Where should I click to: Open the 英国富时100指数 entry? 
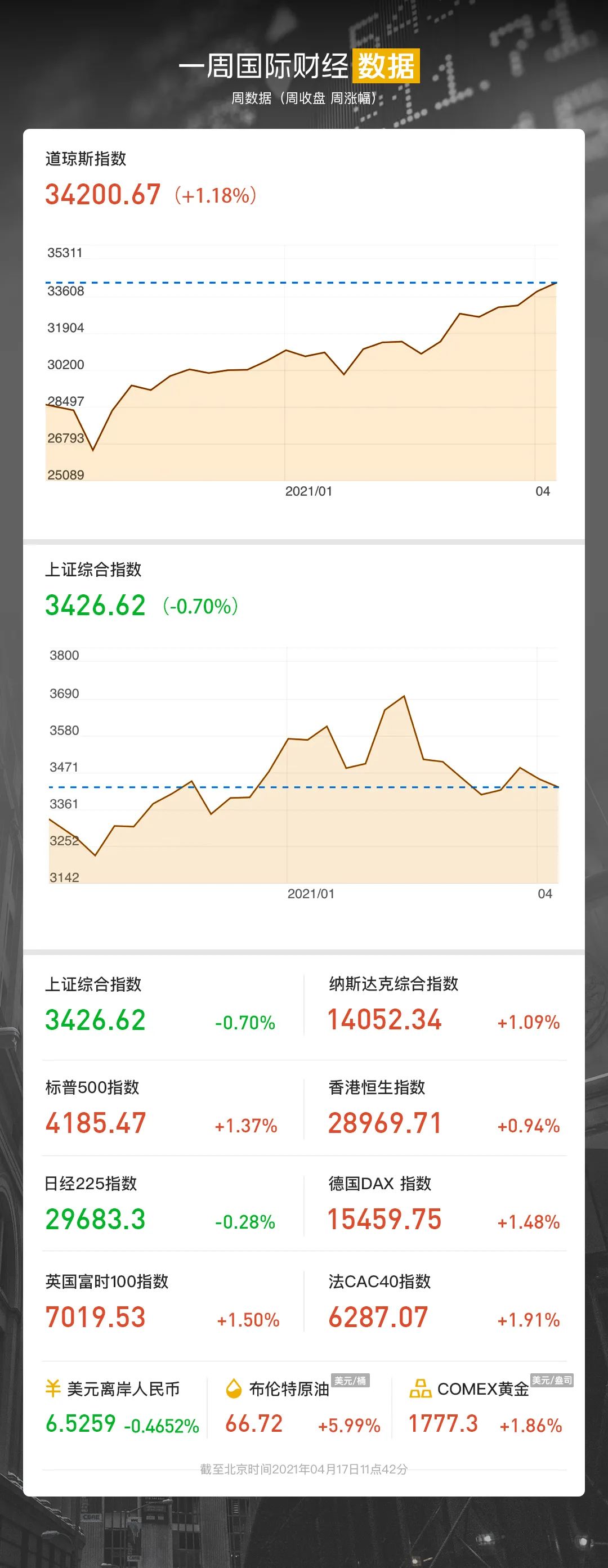(x=107, y=1282)
